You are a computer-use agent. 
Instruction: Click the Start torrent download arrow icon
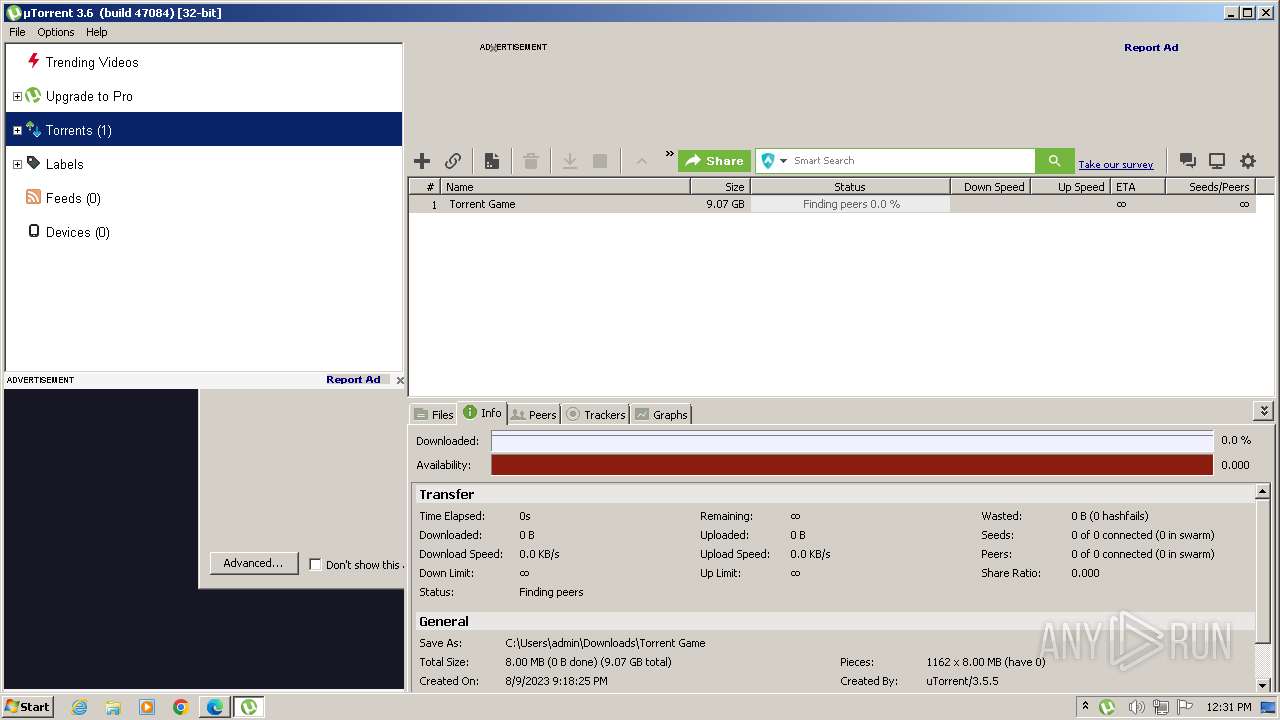570,161
